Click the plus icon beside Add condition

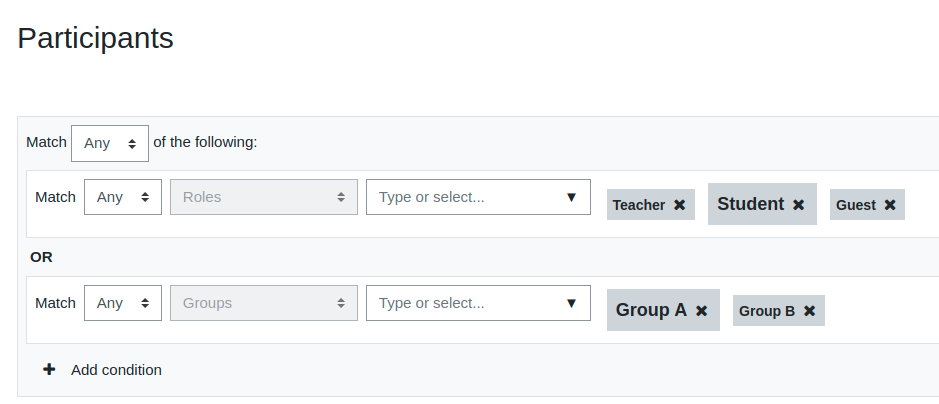(49, 370)
